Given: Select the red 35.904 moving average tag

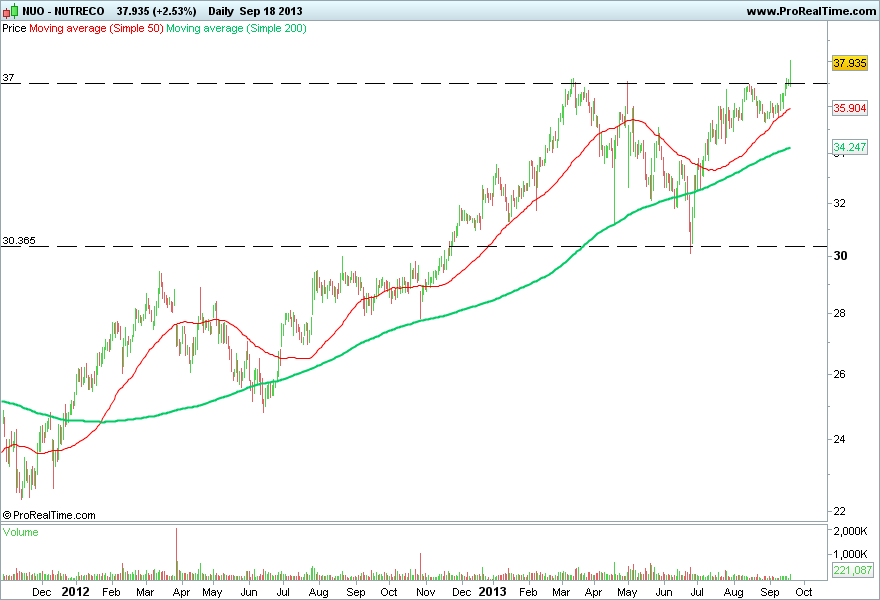Looking at the screenshot, I should 850,108.
